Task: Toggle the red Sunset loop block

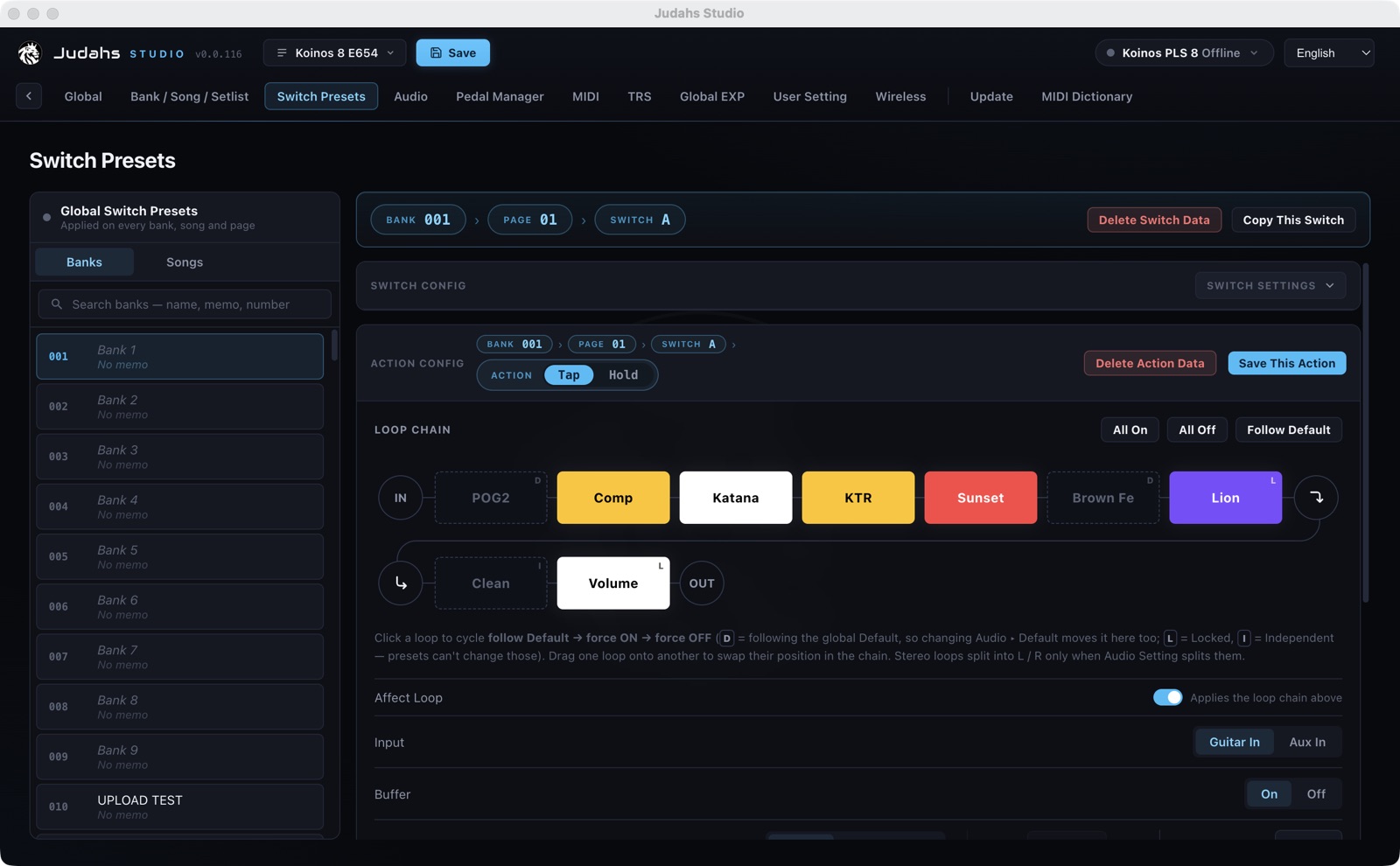Action: click(x=981, y=498)
